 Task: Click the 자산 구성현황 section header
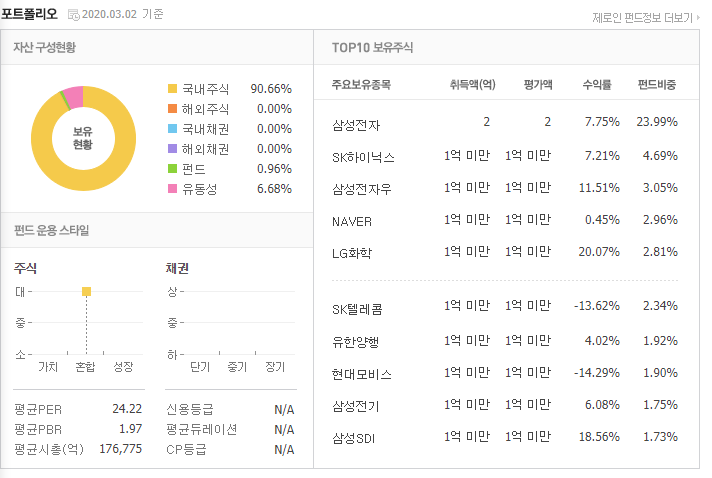[x=44, y=47]
